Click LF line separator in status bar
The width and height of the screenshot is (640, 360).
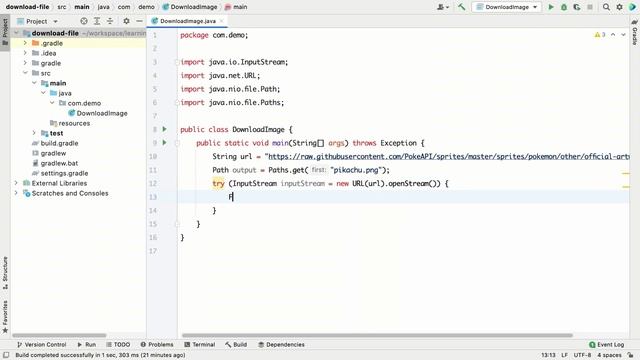[x=564, y=355]
